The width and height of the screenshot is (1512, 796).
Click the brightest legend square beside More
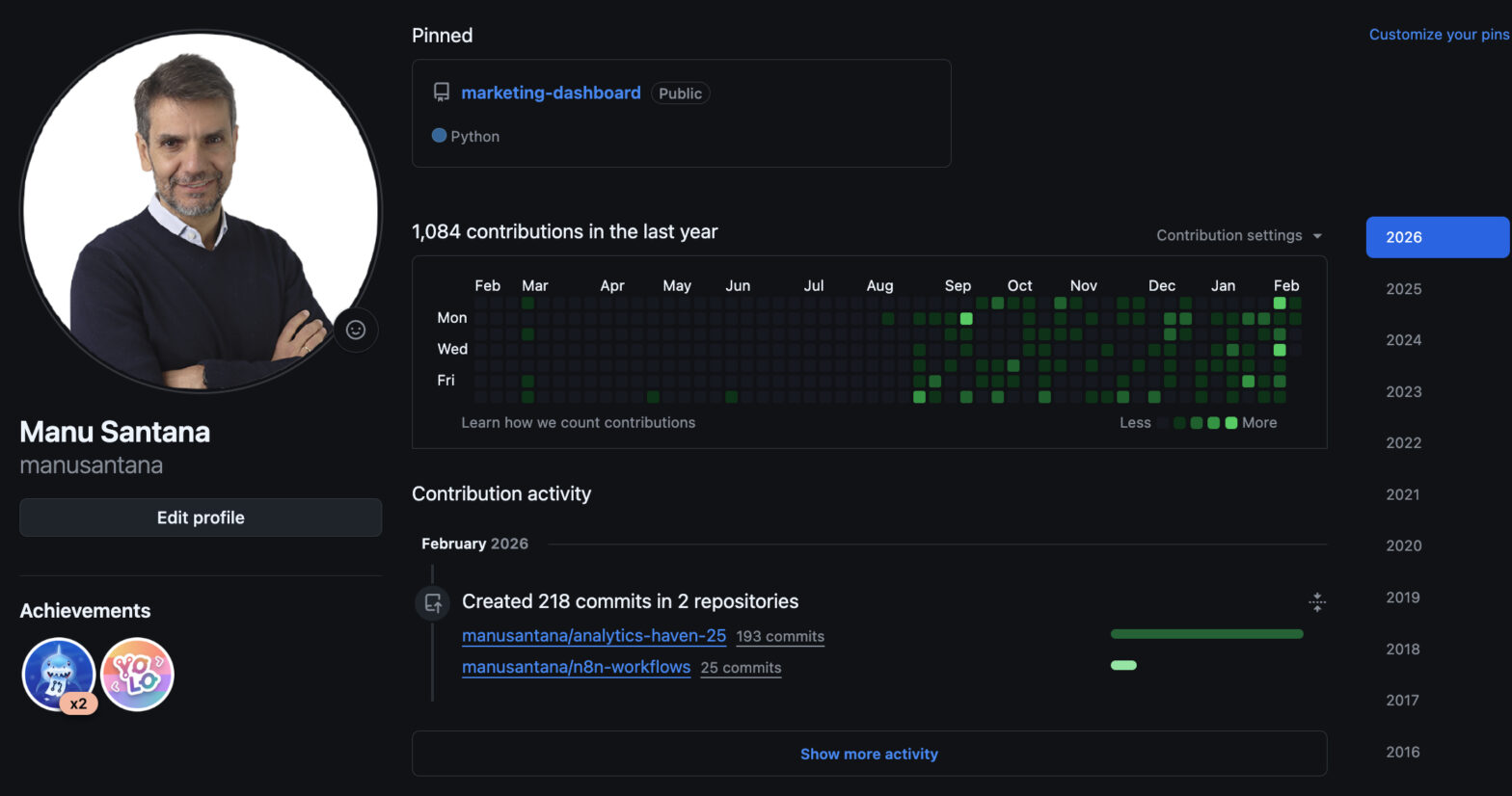(1231, 423)
